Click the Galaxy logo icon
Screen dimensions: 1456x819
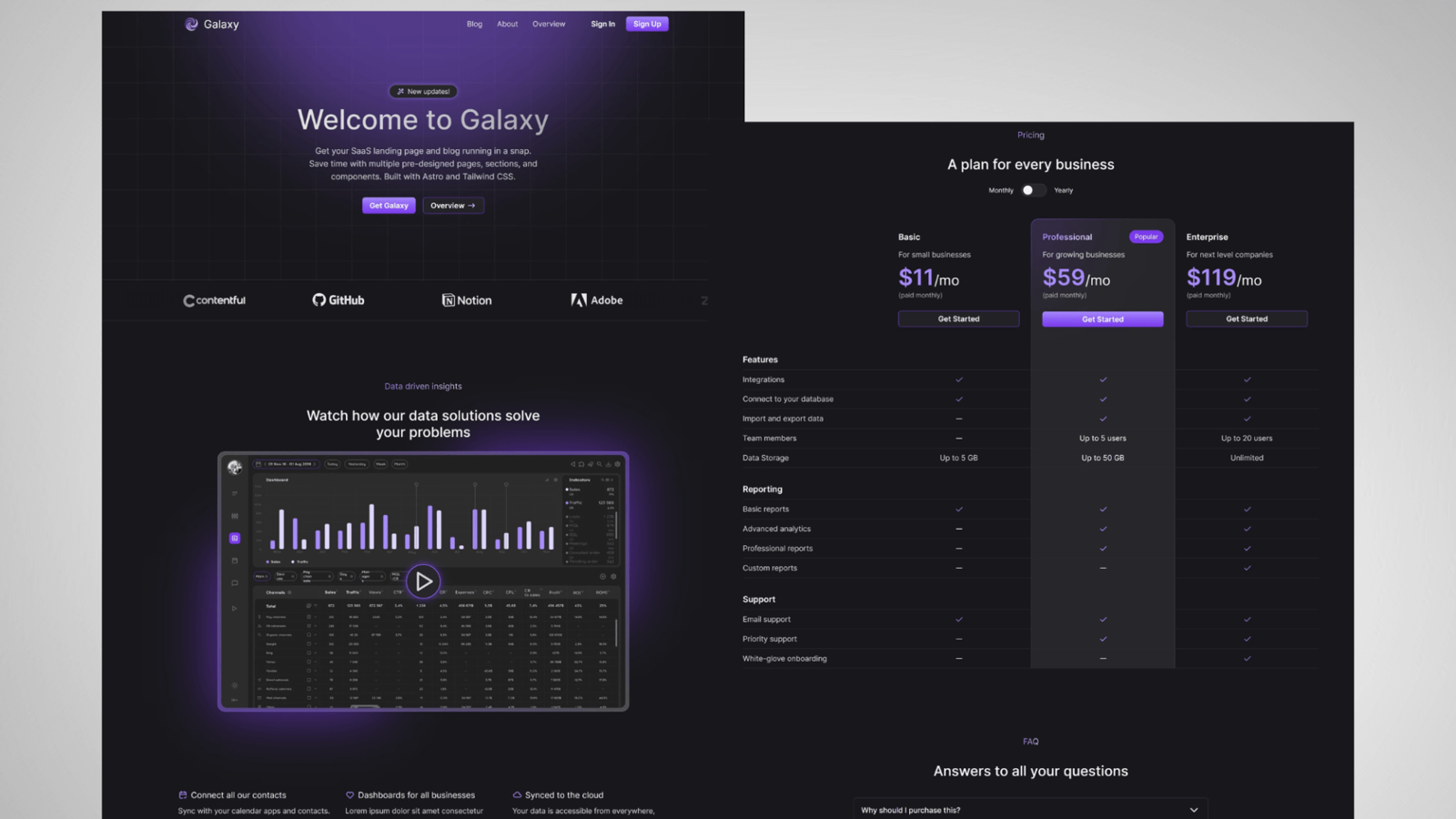[x=191, y=25]
